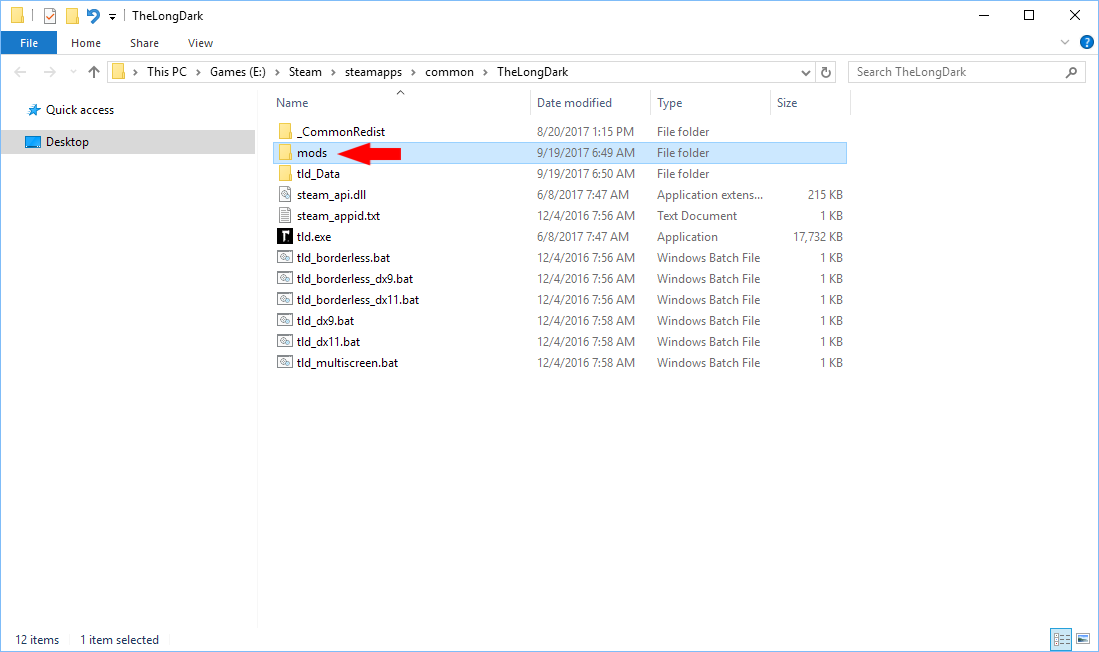Select the tld_borderless.bat file icon
Image resolution: width=1099 pixels, height=652 pixels.
pyautogui.click(x=285, y=258)
